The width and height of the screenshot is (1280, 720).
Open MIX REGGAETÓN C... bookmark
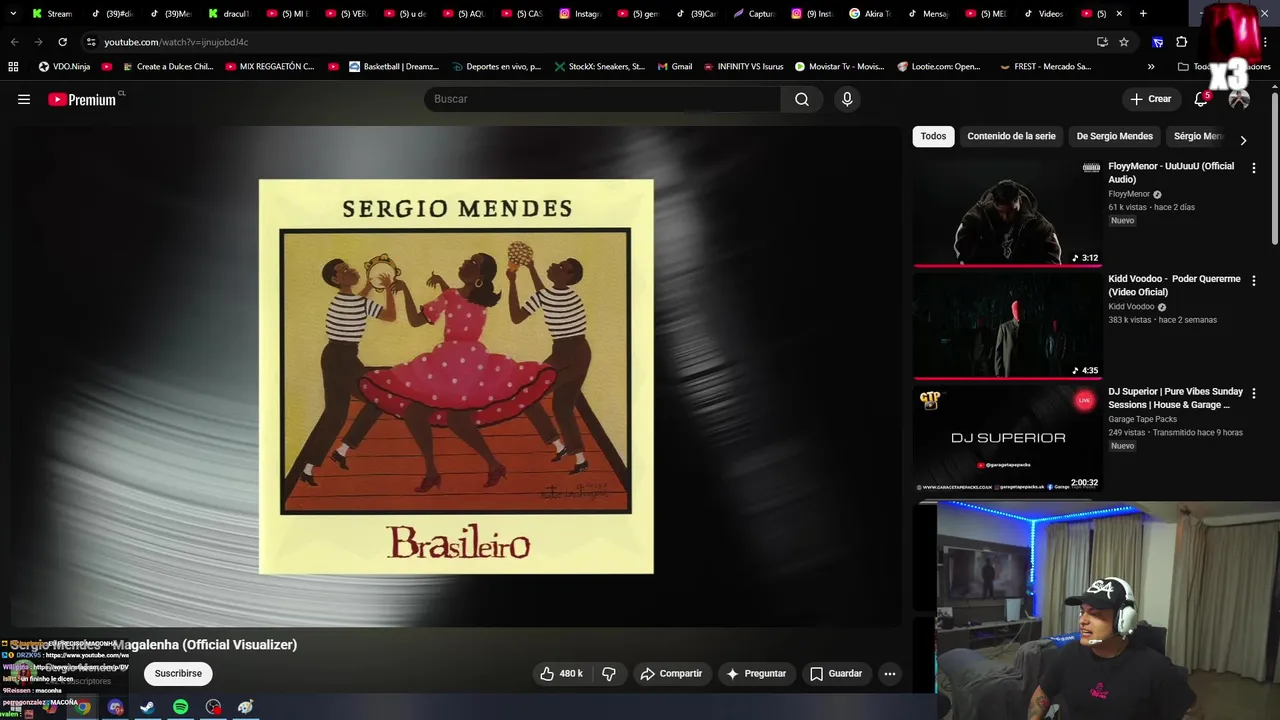pos(270,67)
